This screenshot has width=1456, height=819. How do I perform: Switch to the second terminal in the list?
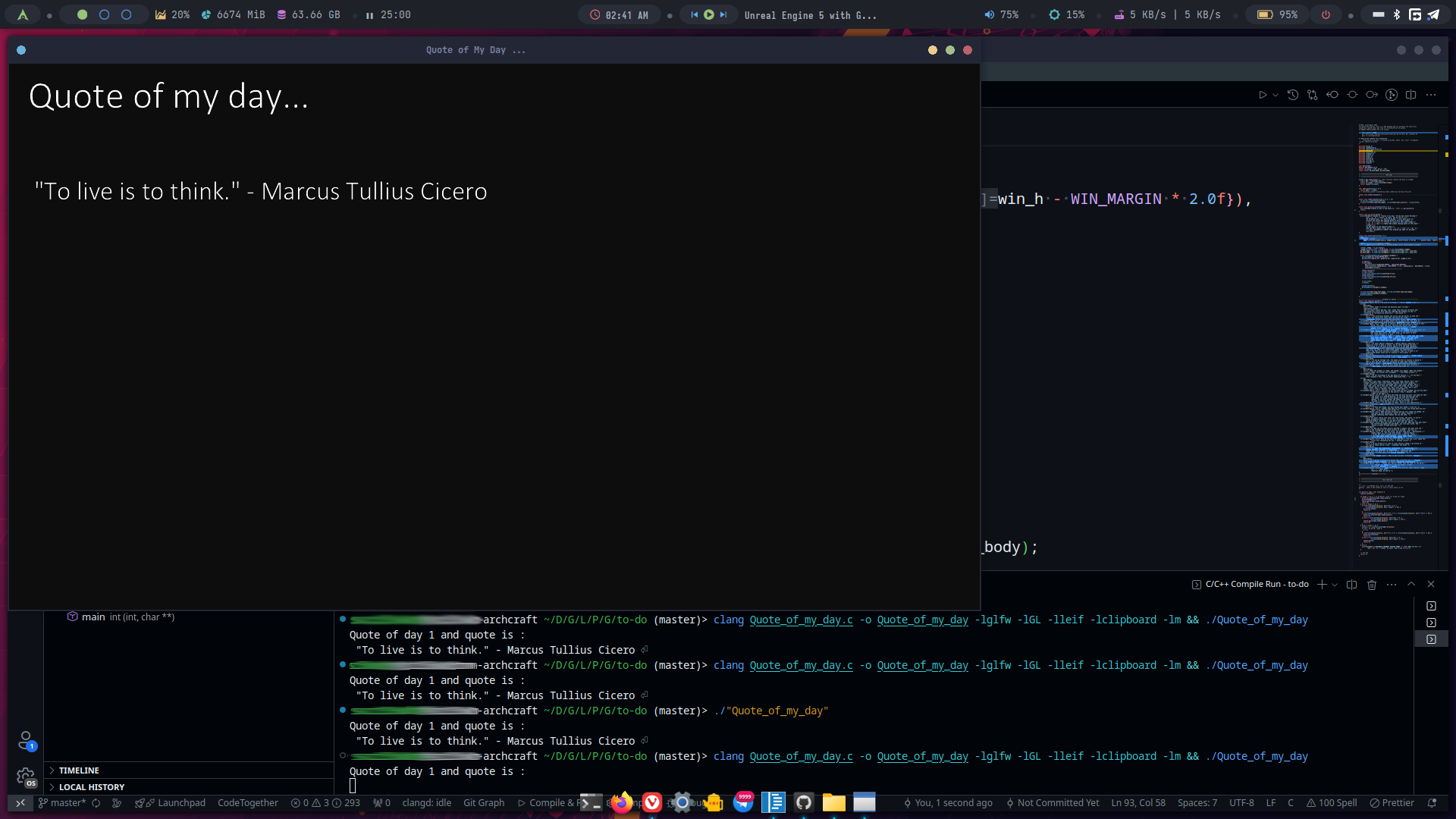click(1431, 623)
